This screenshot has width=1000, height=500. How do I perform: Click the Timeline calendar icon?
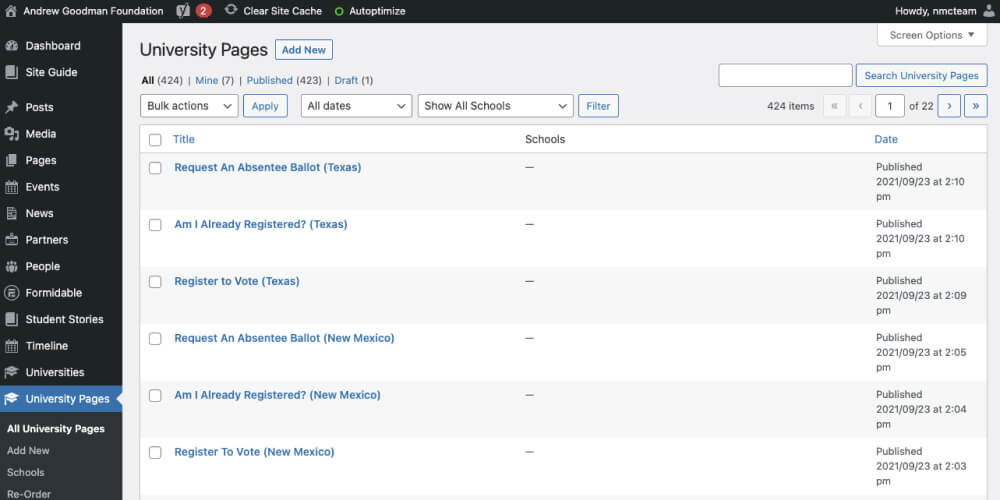(x=11, y=346)
